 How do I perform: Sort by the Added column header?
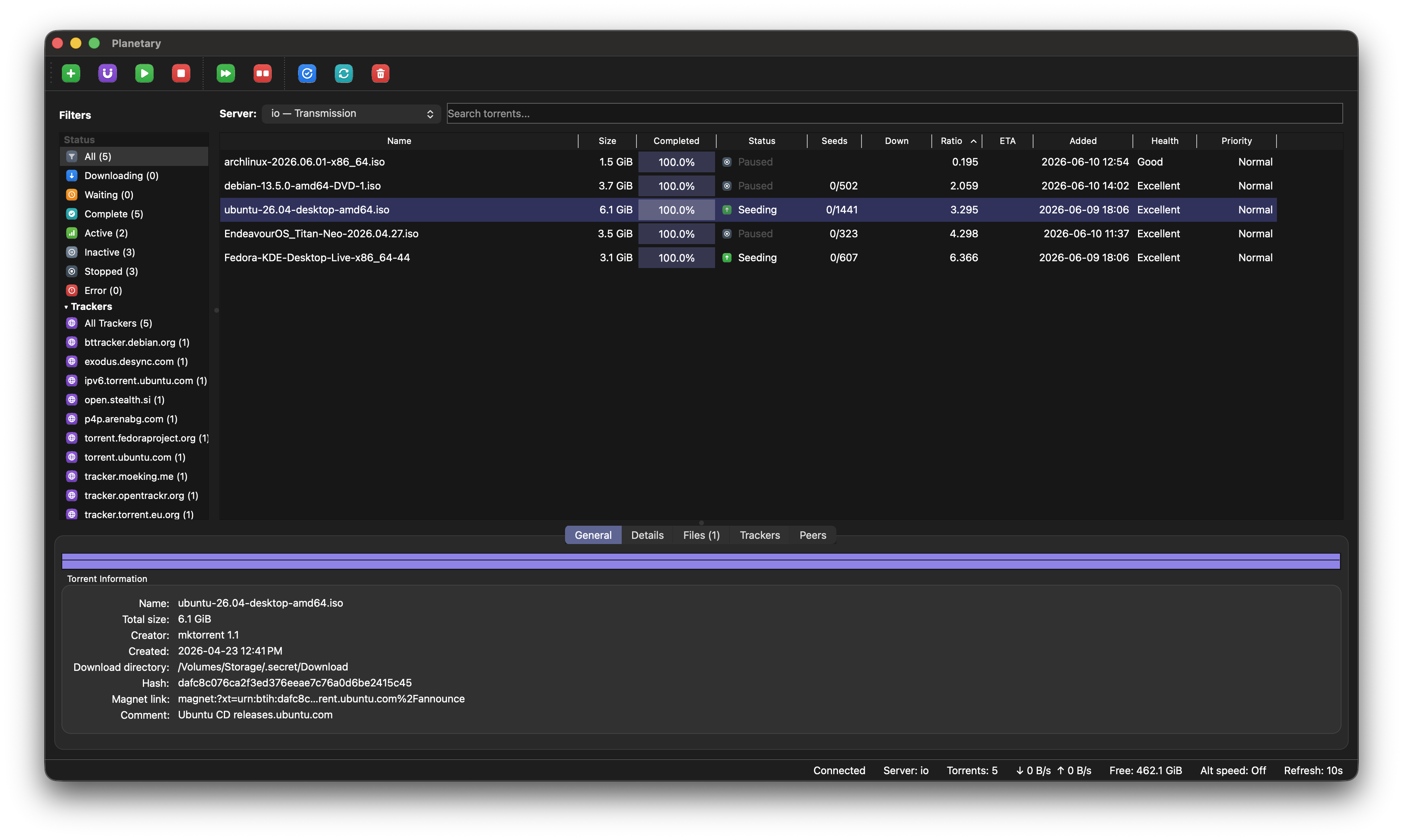[1083, 141]
